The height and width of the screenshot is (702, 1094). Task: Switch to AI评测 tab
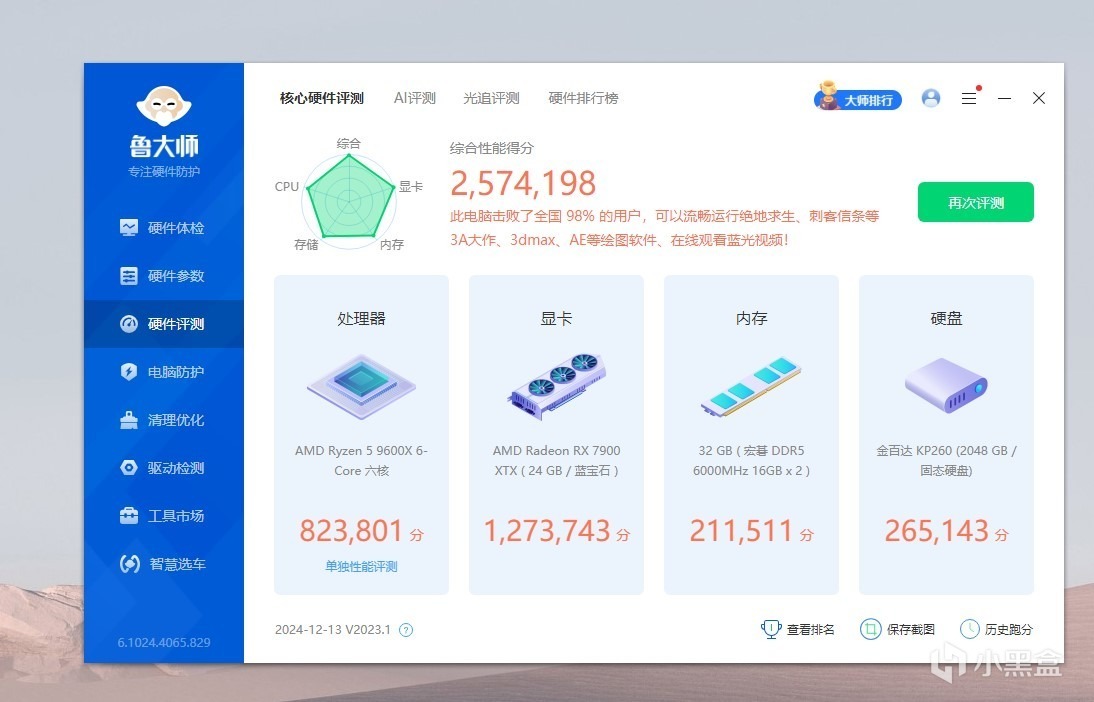[x=414, y=98]
